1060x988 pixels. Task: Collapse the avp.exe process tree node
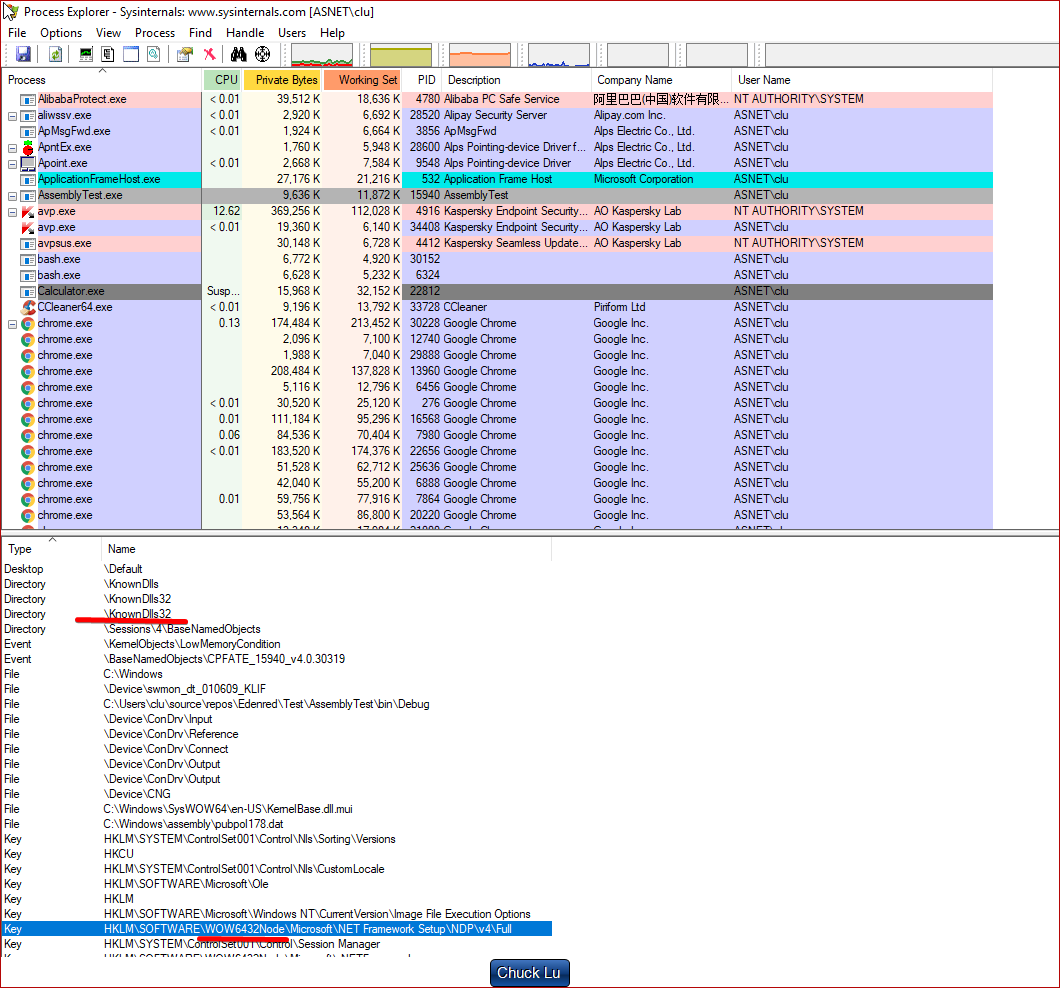point(12,212)
